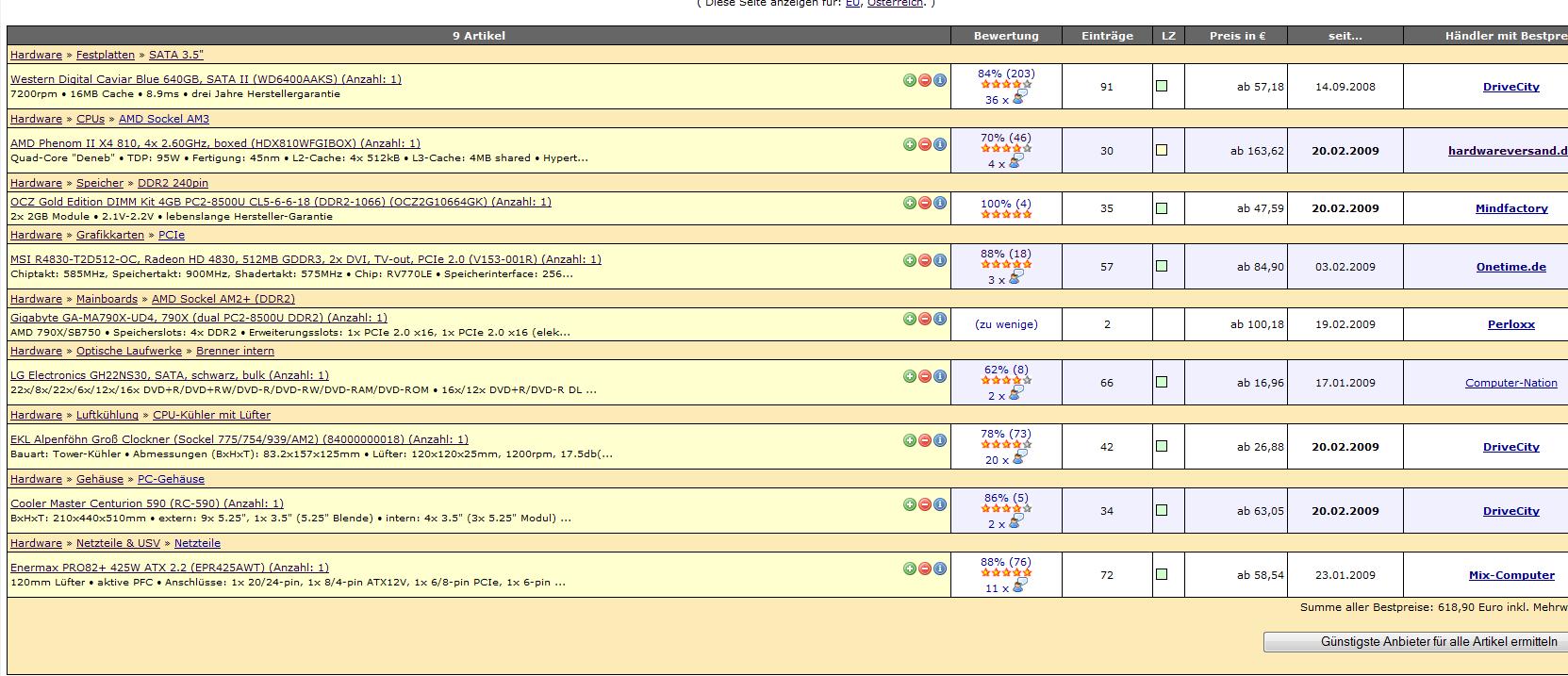Open the DDR2 240pin category link

pos(173,183)
